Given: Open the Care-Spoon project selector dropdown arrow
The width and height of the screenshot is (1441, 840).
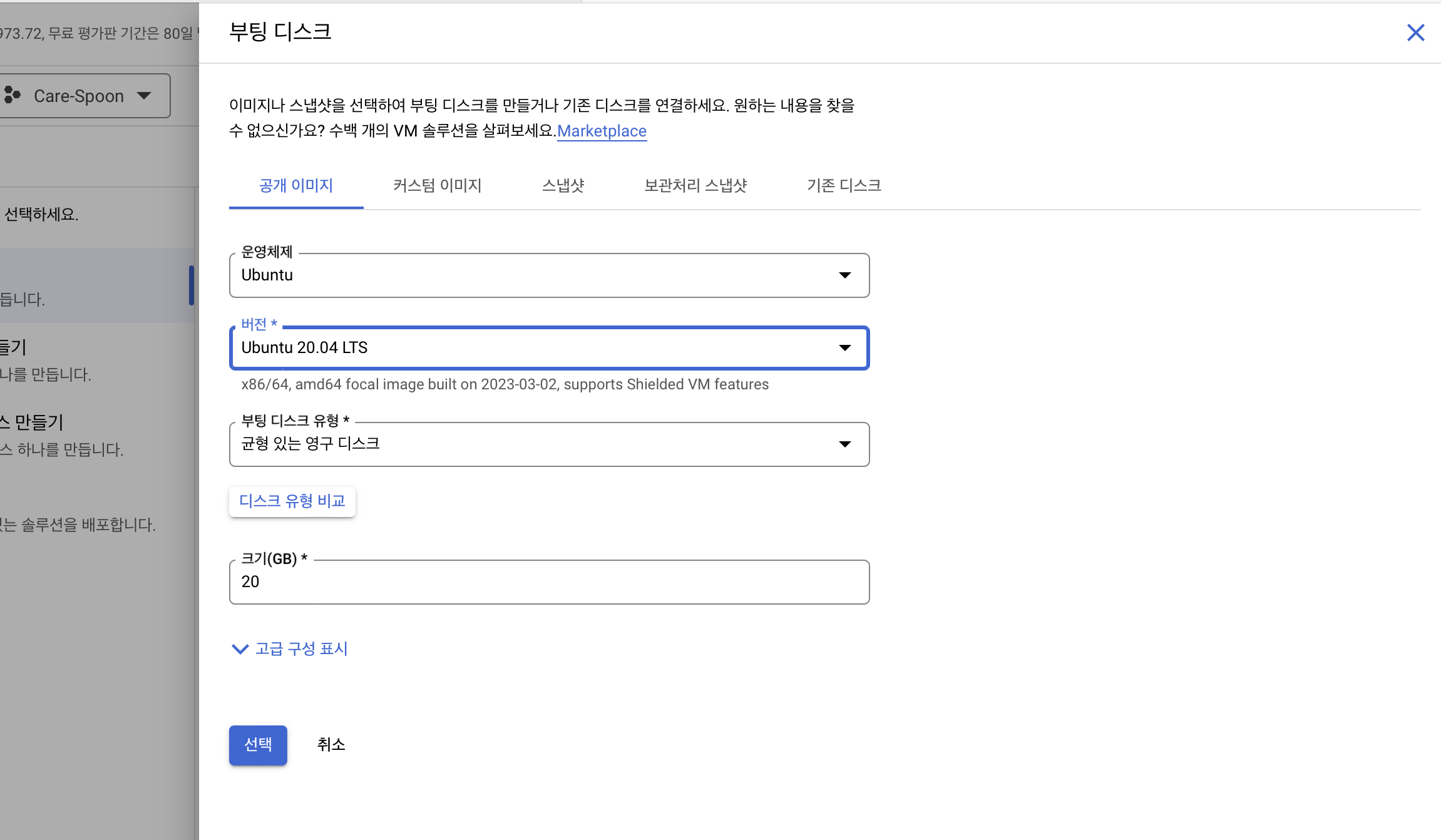Looking at the screenshot, I should [x=145, y=96].
